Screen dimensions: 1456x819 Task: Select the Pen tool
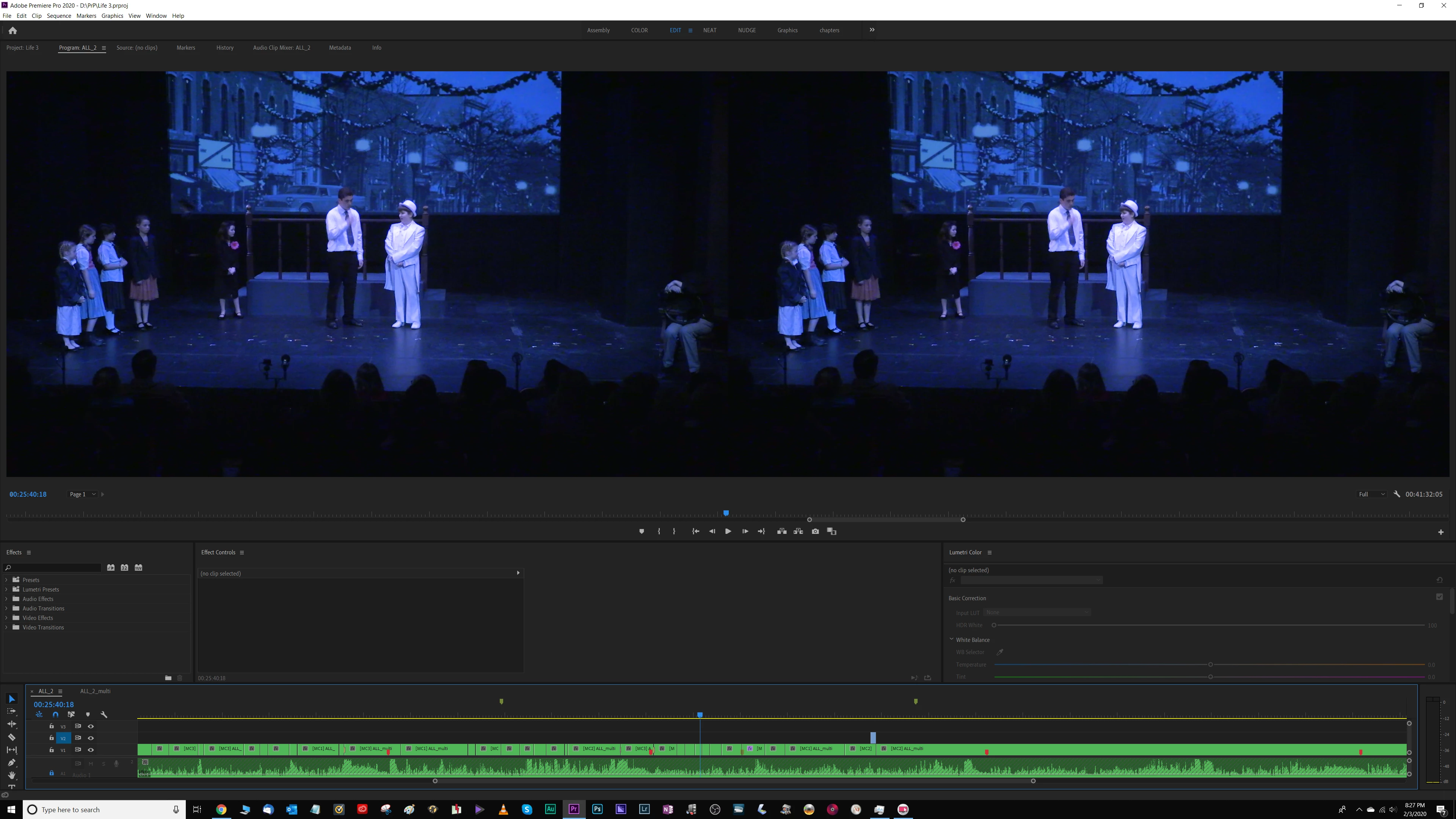11,763
